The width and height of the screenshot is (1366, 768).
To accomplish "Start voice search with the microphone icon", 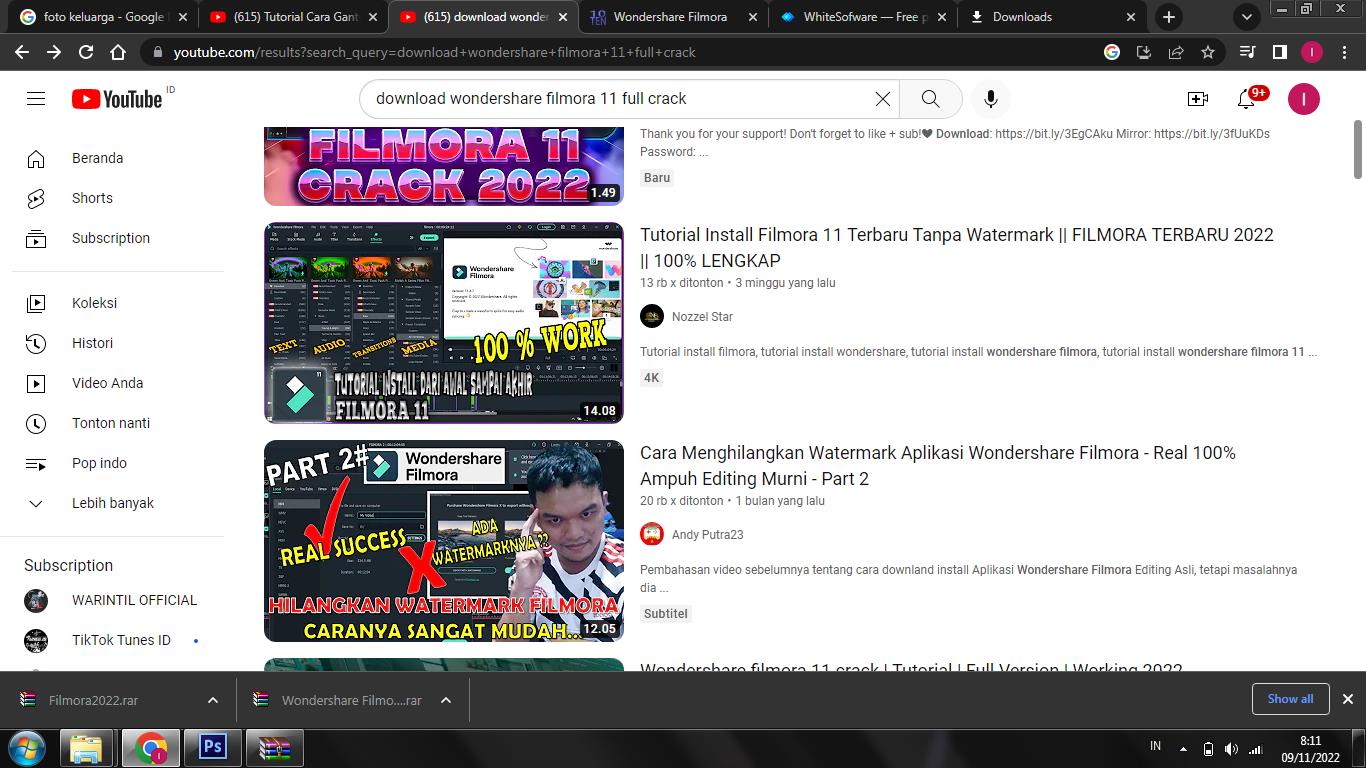I will [990, 99].
